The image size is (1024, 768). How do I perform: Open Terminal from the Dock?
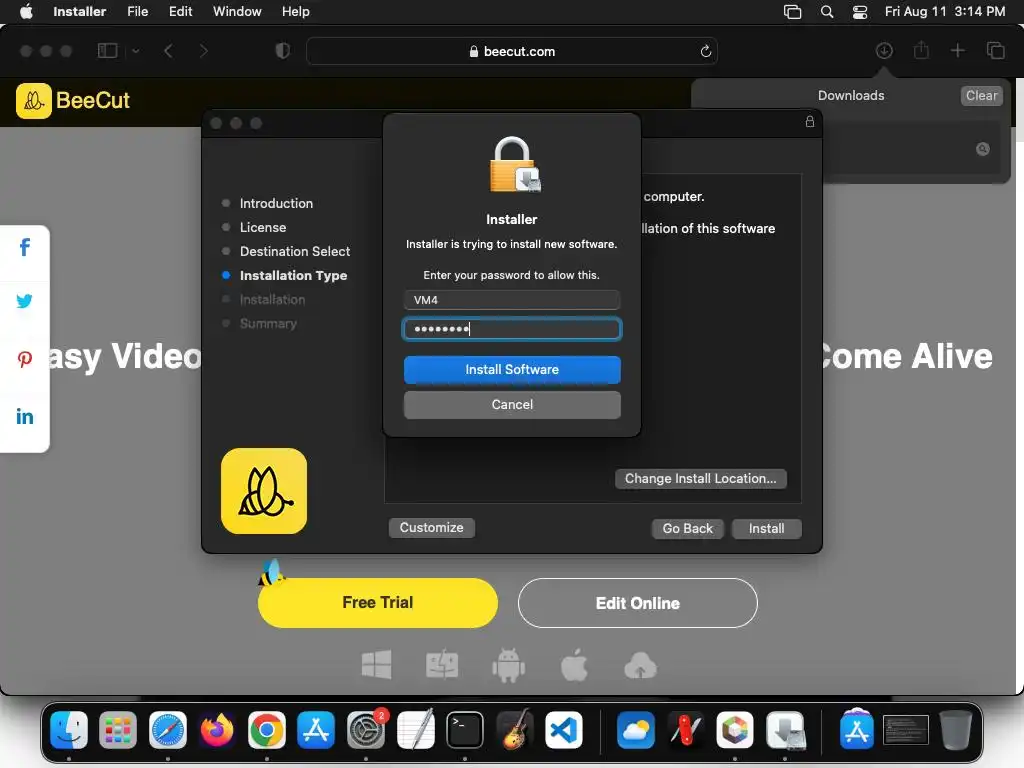pos(464,729)
